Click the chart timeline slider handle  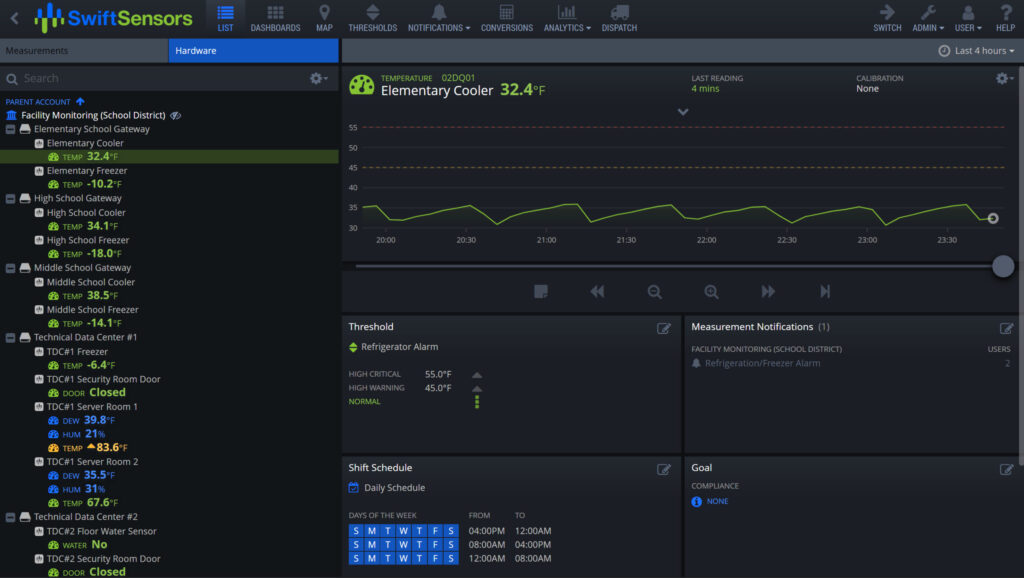[x=1002, y=266]
